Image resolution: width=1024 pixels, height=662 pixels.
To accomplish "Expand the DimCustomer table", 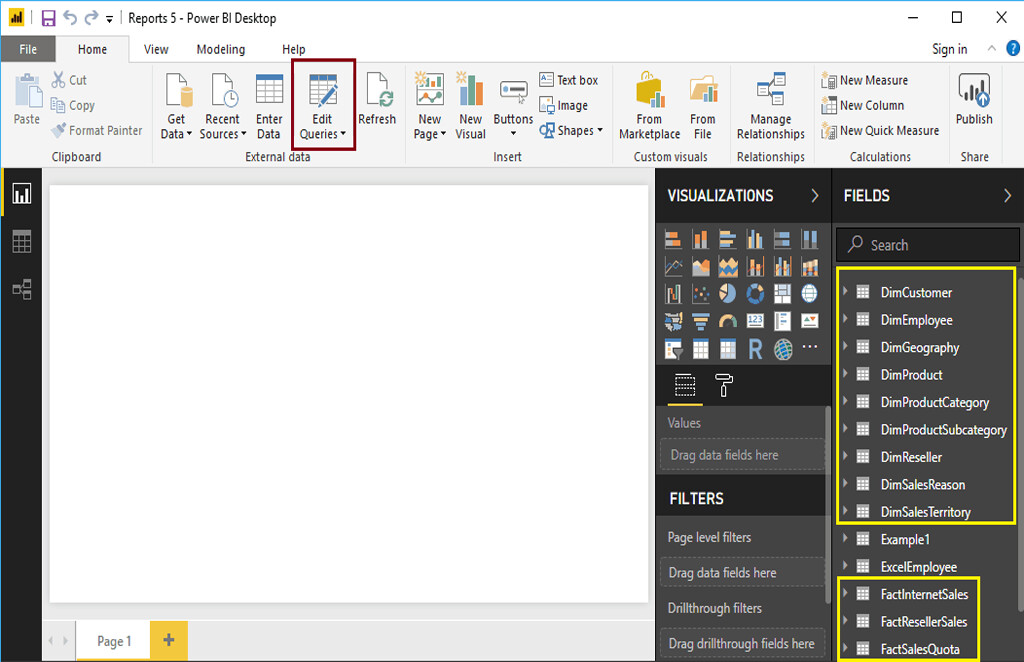I will [847, 292].
